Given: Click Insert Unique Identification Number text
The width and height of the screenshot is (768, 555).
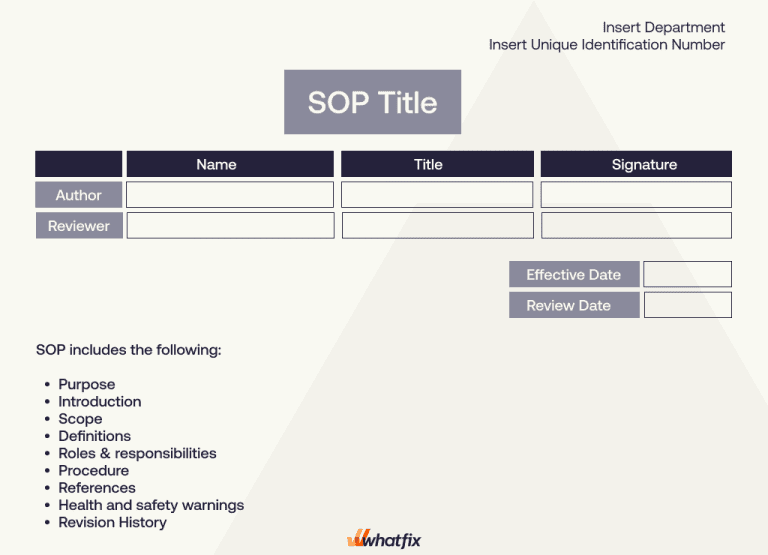Looking at the screenshot, I should click(606, 45).
